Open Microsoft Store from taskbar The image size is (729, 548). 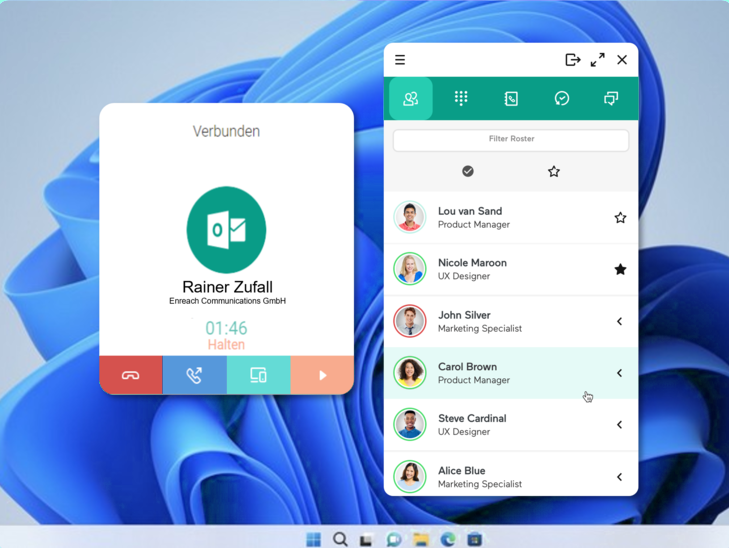pyautogui.click(x=474, y=539)
